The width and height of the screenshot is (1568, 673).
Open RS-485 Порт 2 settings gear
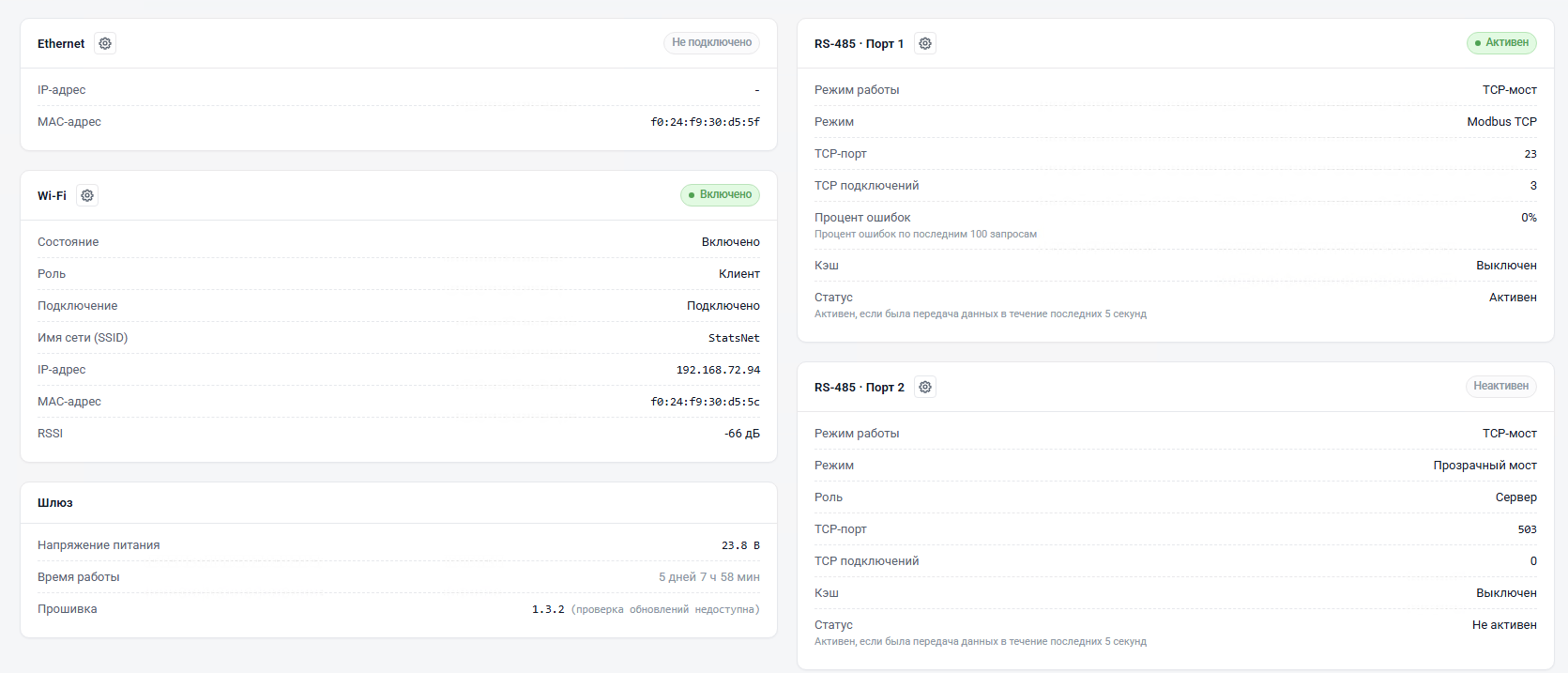coord(925,387)
